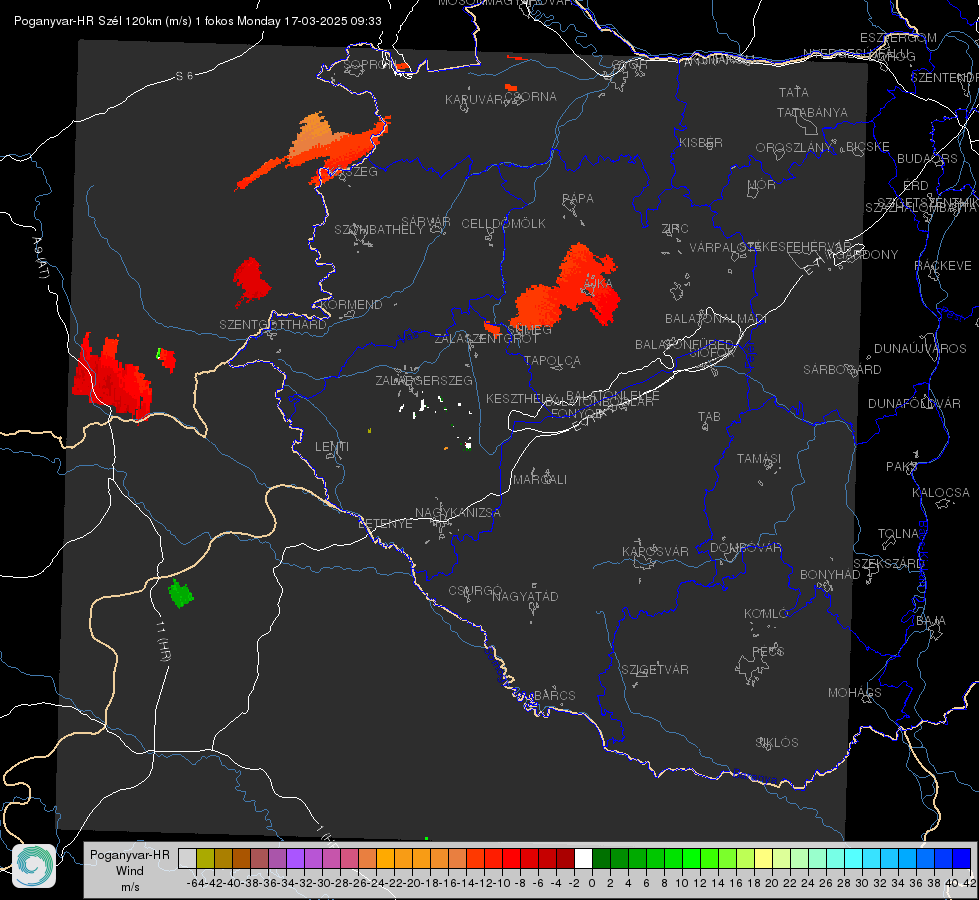The width and height of the screenshot is (979, 900).
Task: Click the TATABÁNYA city label
Action: [812, 112]
